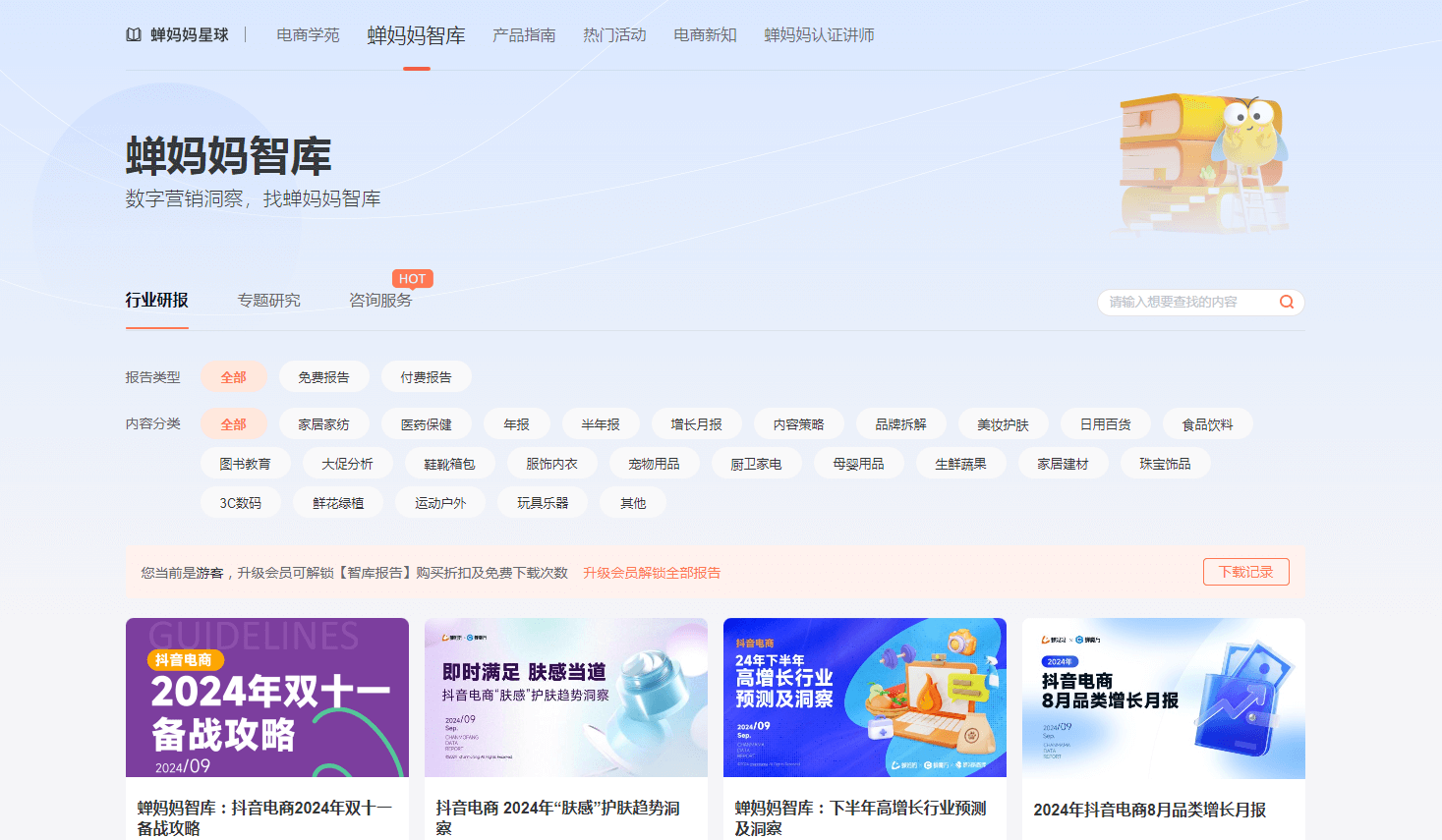Open 蝉妈妈认证讲师 navigation item

[819, 35]
